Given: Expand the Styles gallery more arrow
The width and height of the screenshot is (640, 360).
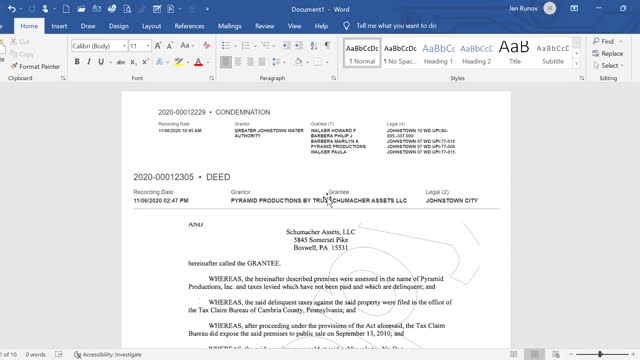Looking at the screenshot, I should click(x=576, y=64).
